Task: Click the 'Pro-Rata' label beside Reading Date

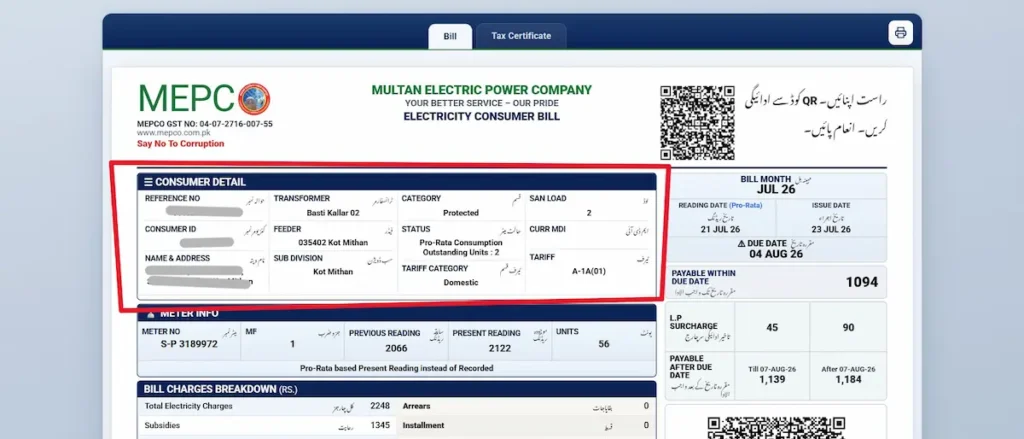Action: tap(744, 205)
